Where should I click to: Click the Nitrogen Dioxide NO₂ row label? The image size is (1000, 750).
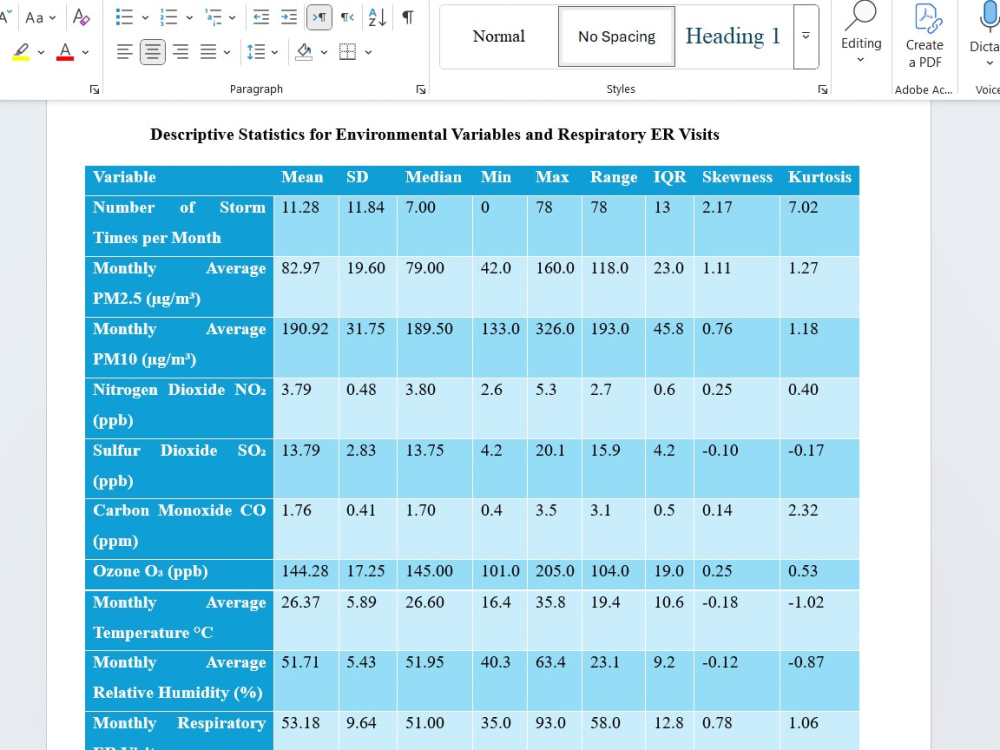(x=179, y=405)
